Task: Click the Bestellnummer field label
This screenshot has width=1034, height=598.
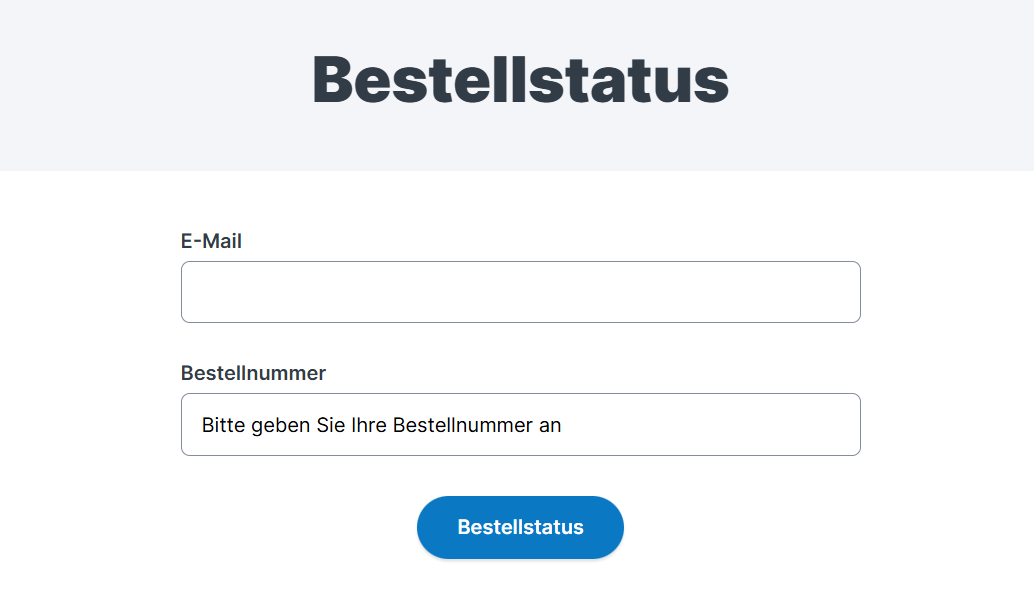Action: (x=253, y=373)
